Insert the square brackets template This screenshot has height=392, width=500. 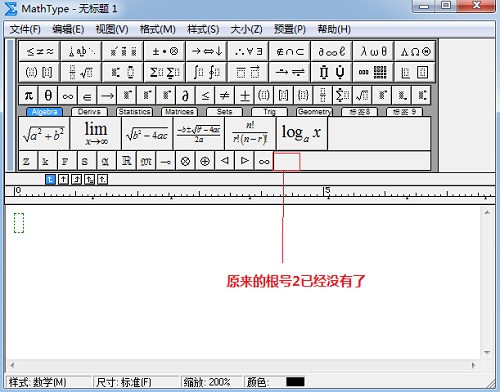tap(284, 96)
